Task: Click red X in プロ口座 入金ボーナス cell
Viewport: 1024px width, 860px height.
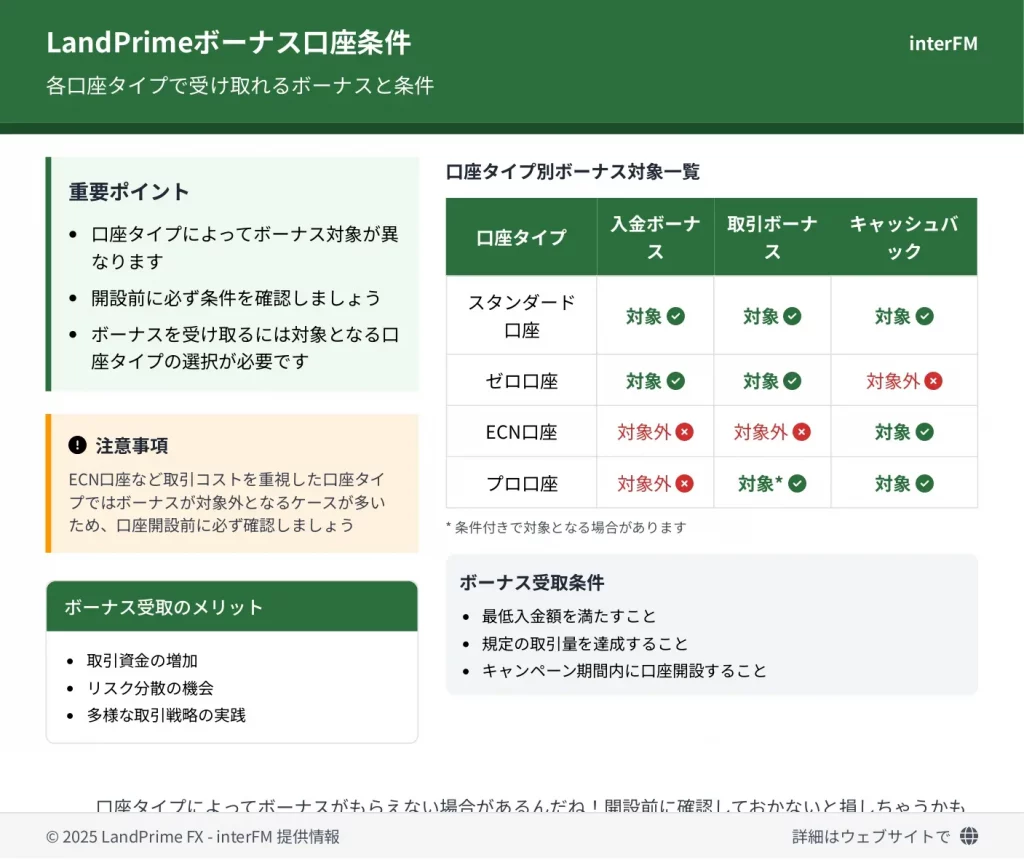Action: (684, 484)
